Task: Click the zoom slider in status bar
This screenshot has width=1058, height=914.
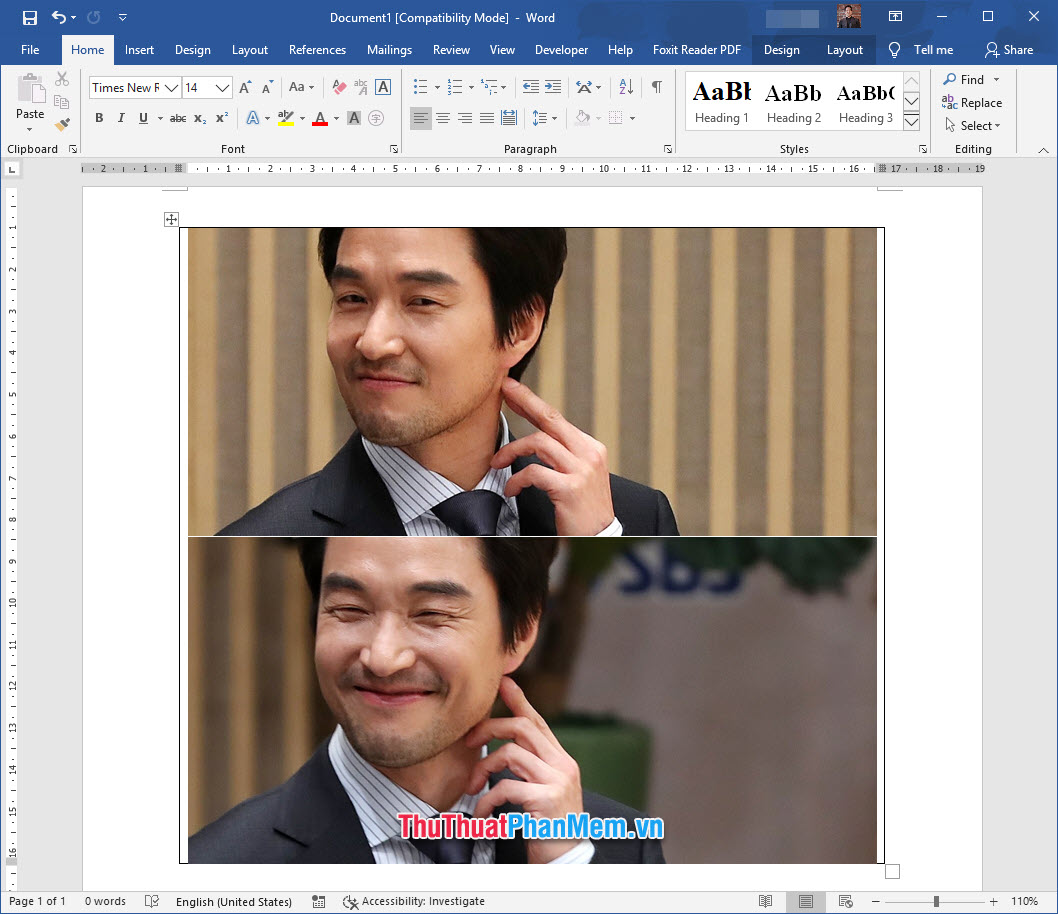Action: click(936, 901)
